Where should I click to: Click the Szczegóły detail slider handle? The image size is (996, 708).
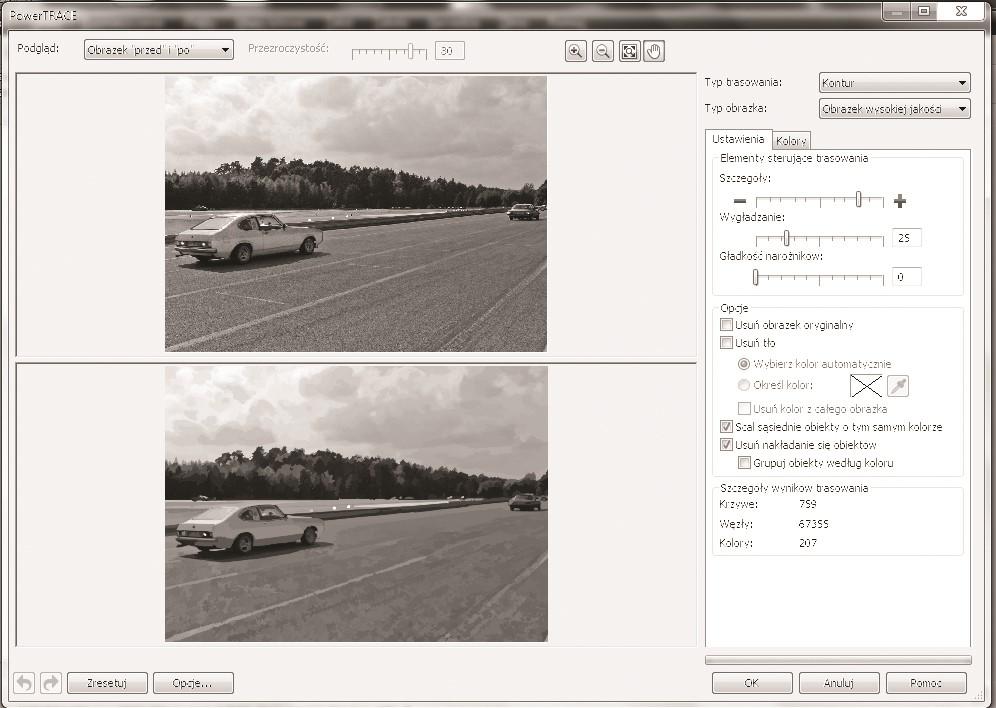click(859, 199)
